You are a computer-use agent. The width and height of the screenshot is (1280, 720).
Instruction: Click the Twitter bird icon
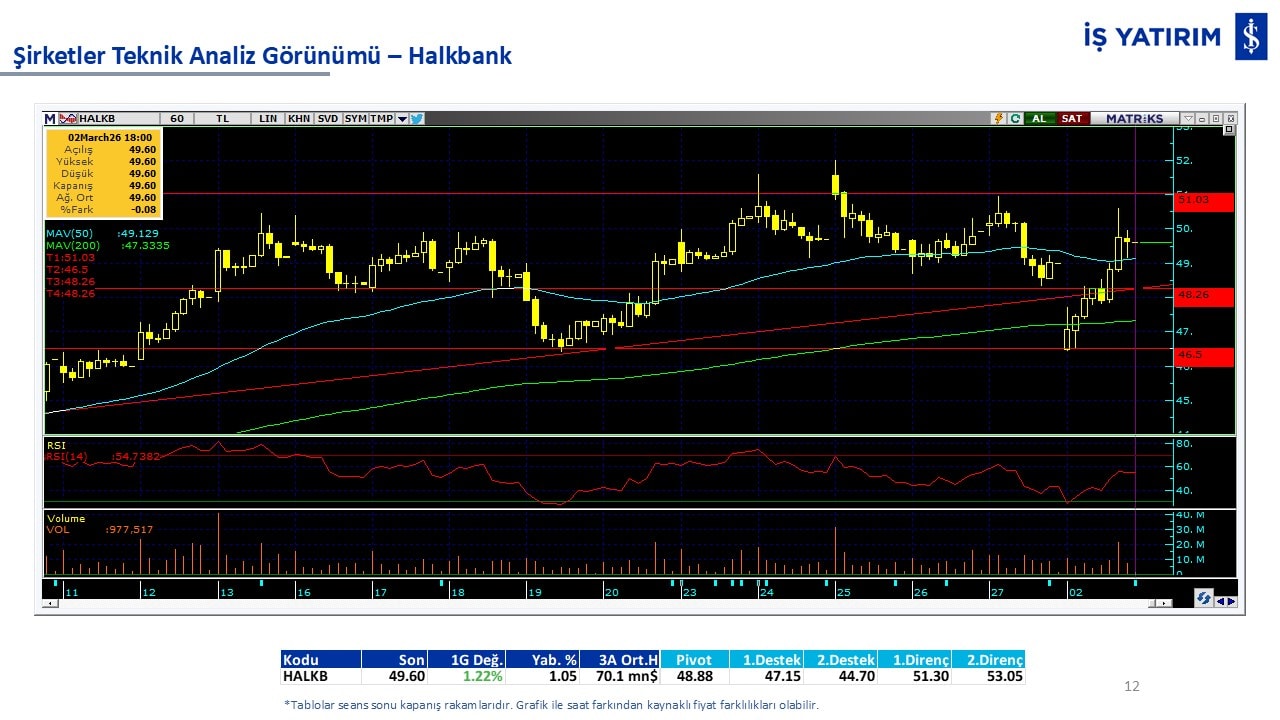click(x=417, y=118)
